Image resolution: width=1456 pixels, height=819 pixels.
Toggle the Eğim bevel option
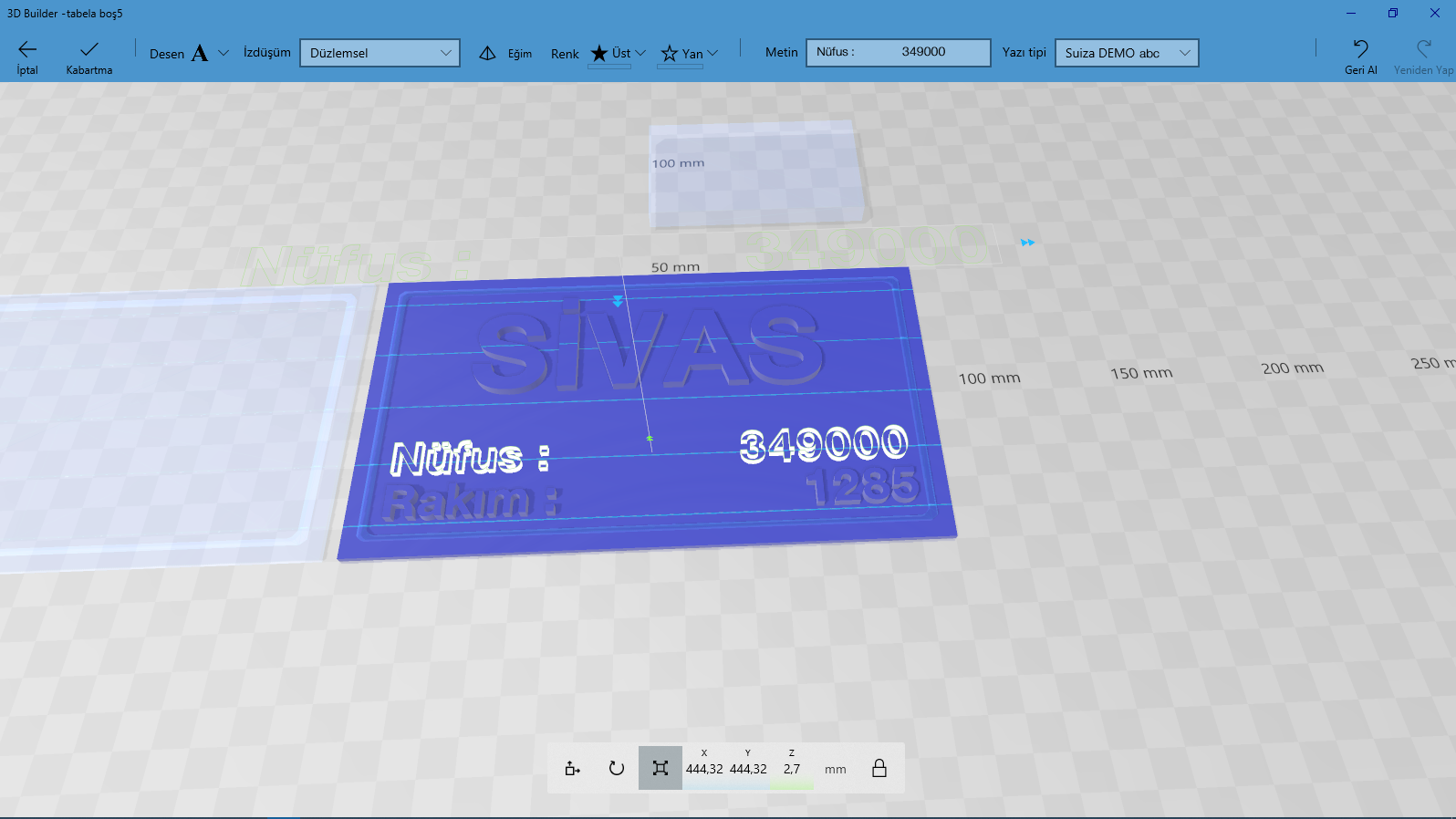tap(506, 53)
